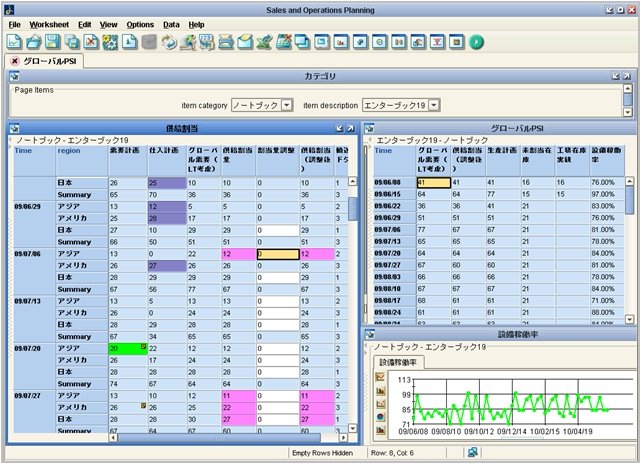Select line chart type icon beside graph

[x=380, y=377]
